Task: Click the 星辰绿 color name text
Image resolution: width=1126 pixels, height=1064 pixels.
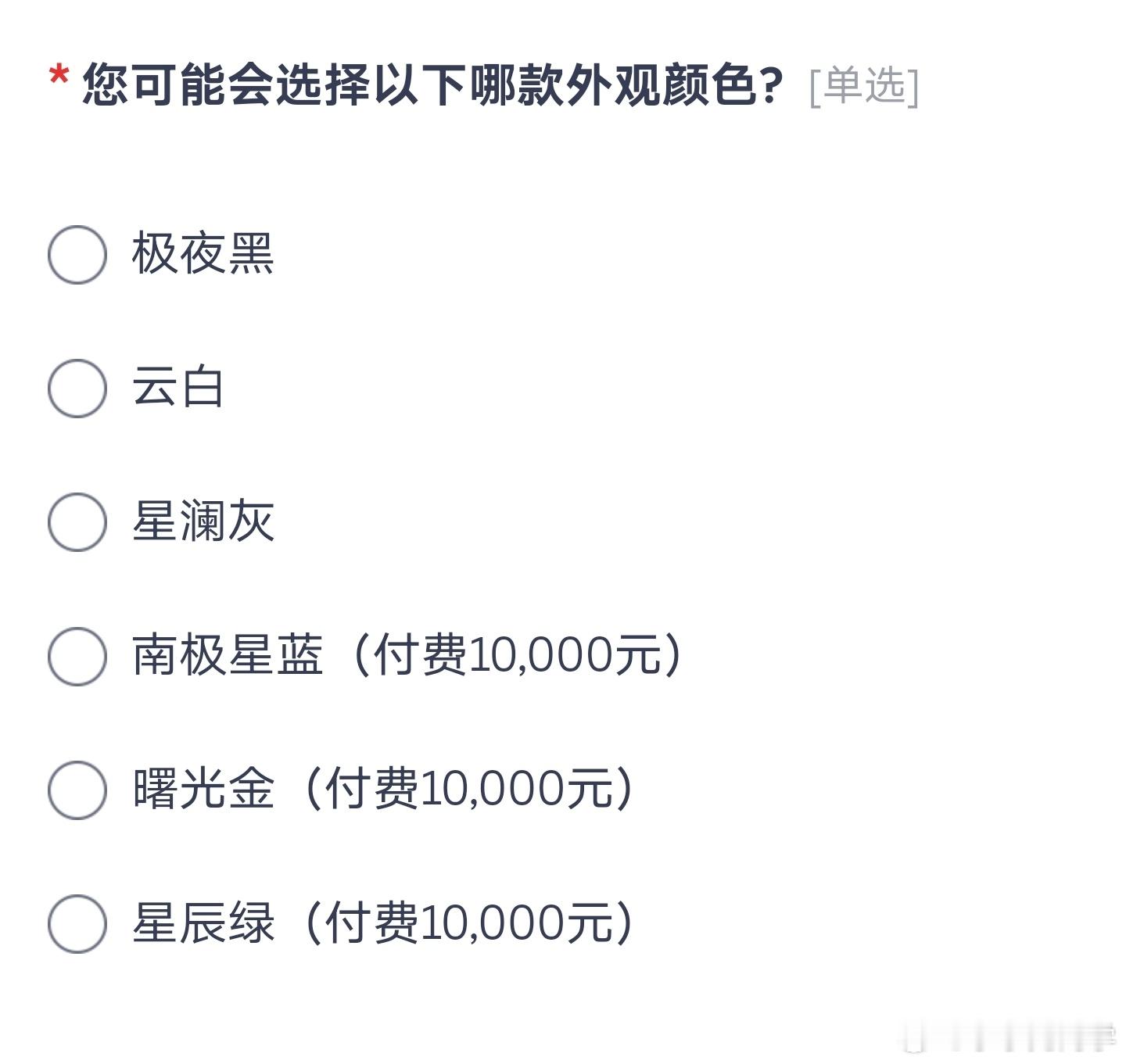Action: coord(203,922)
